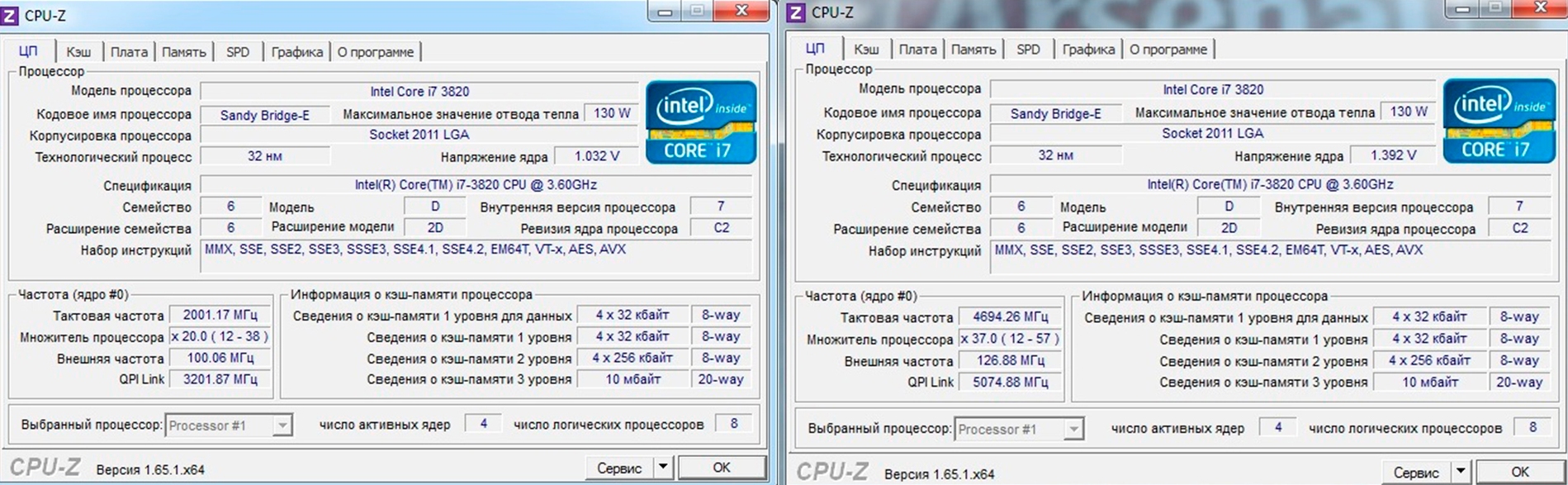This screenshot has height=485, width=1568.
Task: Open Processor #1 dropdown in right window
Action: 1019,430
